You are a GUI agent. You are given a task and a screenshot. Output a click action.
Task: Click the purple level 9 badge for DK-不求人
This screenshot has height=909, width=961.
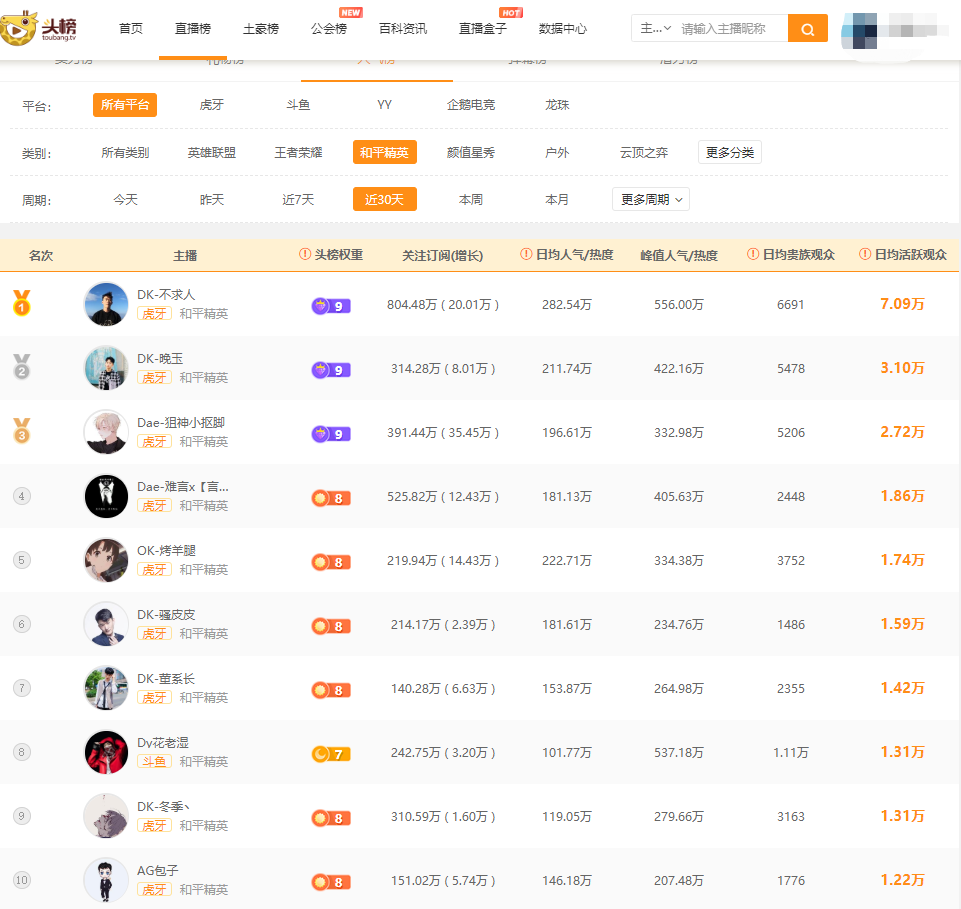click(330, 305)
